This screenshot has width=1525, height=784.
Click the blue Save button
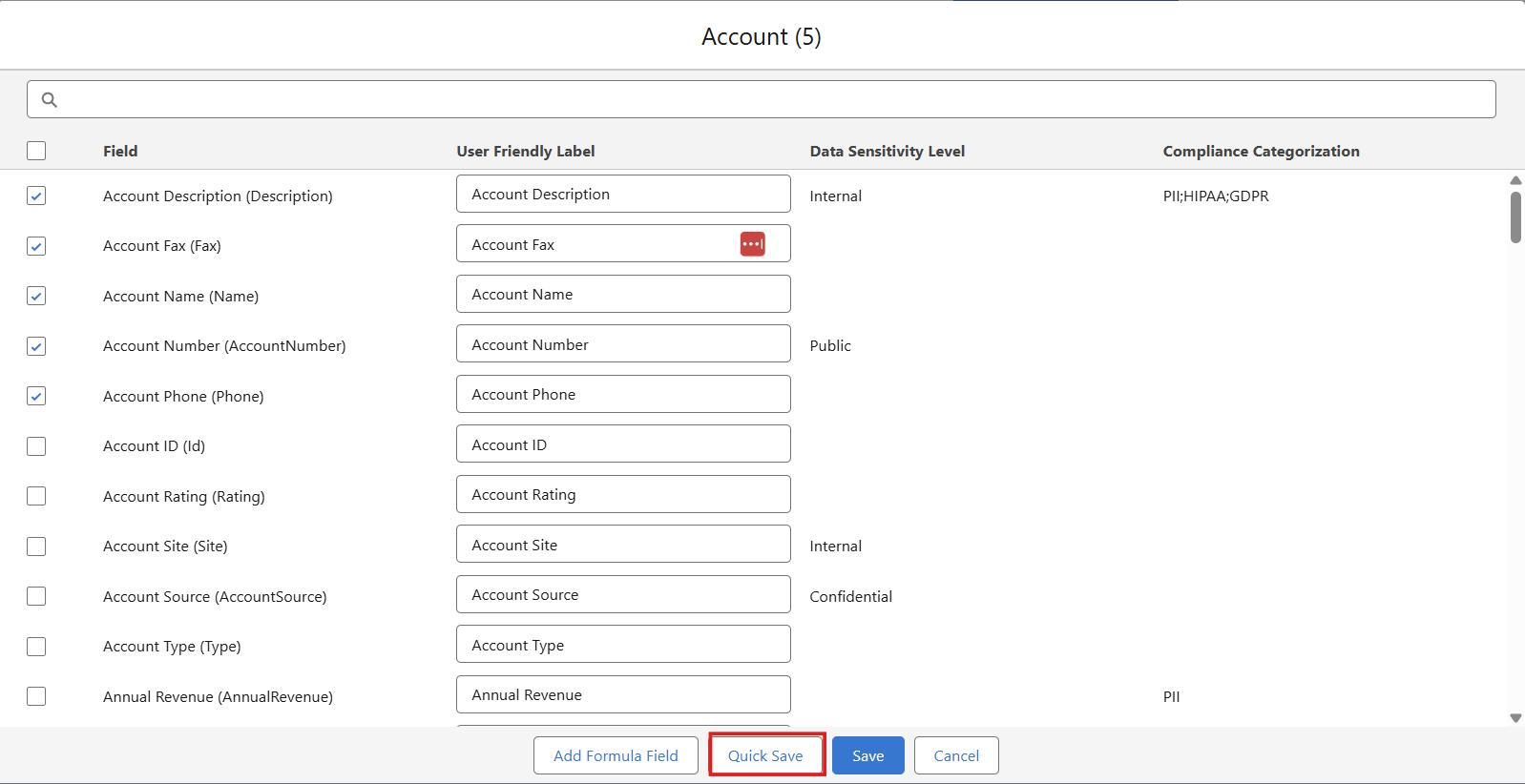point(867,755)
